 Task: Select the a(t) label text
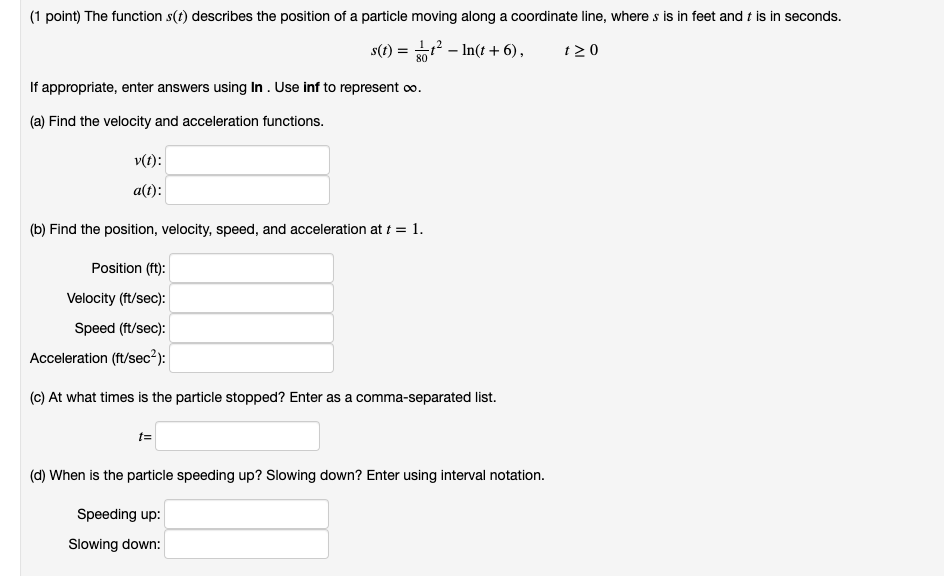pyautogui.click(x=145, y=189)
